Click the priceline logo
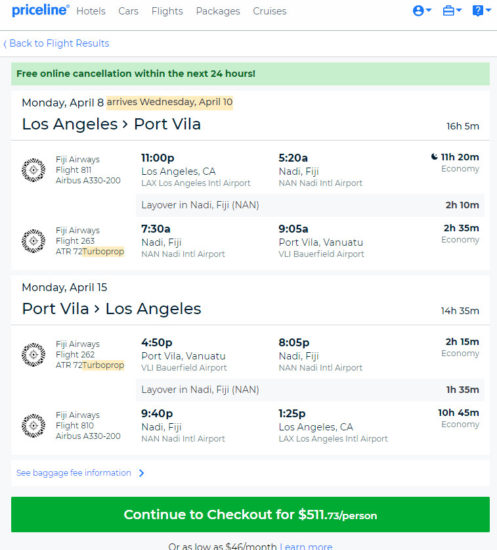Screen dimensions: 497x550 click(40, 10)
